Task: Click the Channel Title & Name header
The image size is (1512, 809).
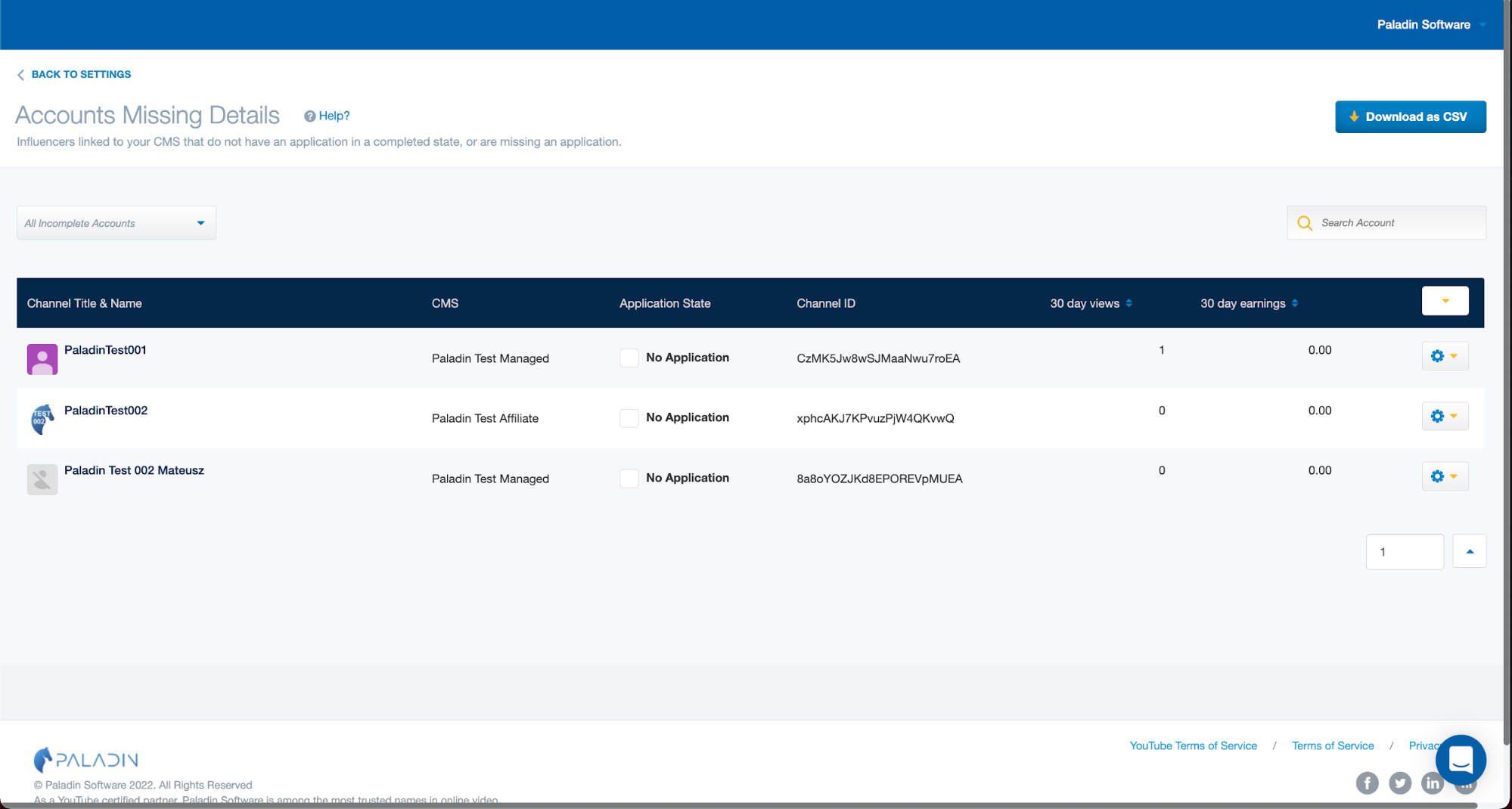Action: coord(85,303)
